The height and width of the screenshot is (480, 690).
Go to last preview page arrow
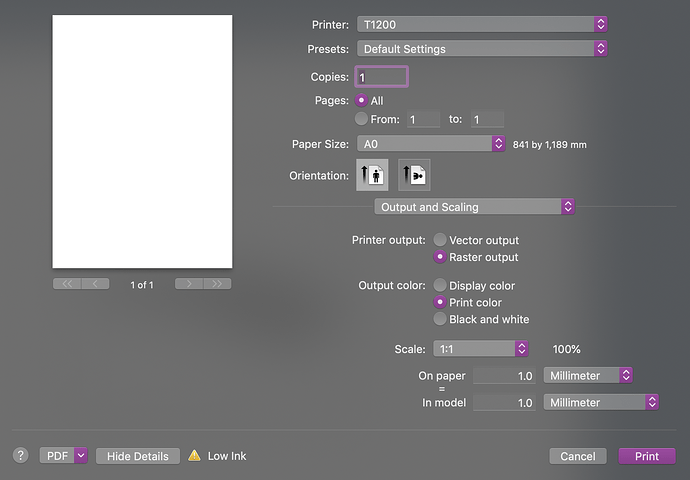217,284
